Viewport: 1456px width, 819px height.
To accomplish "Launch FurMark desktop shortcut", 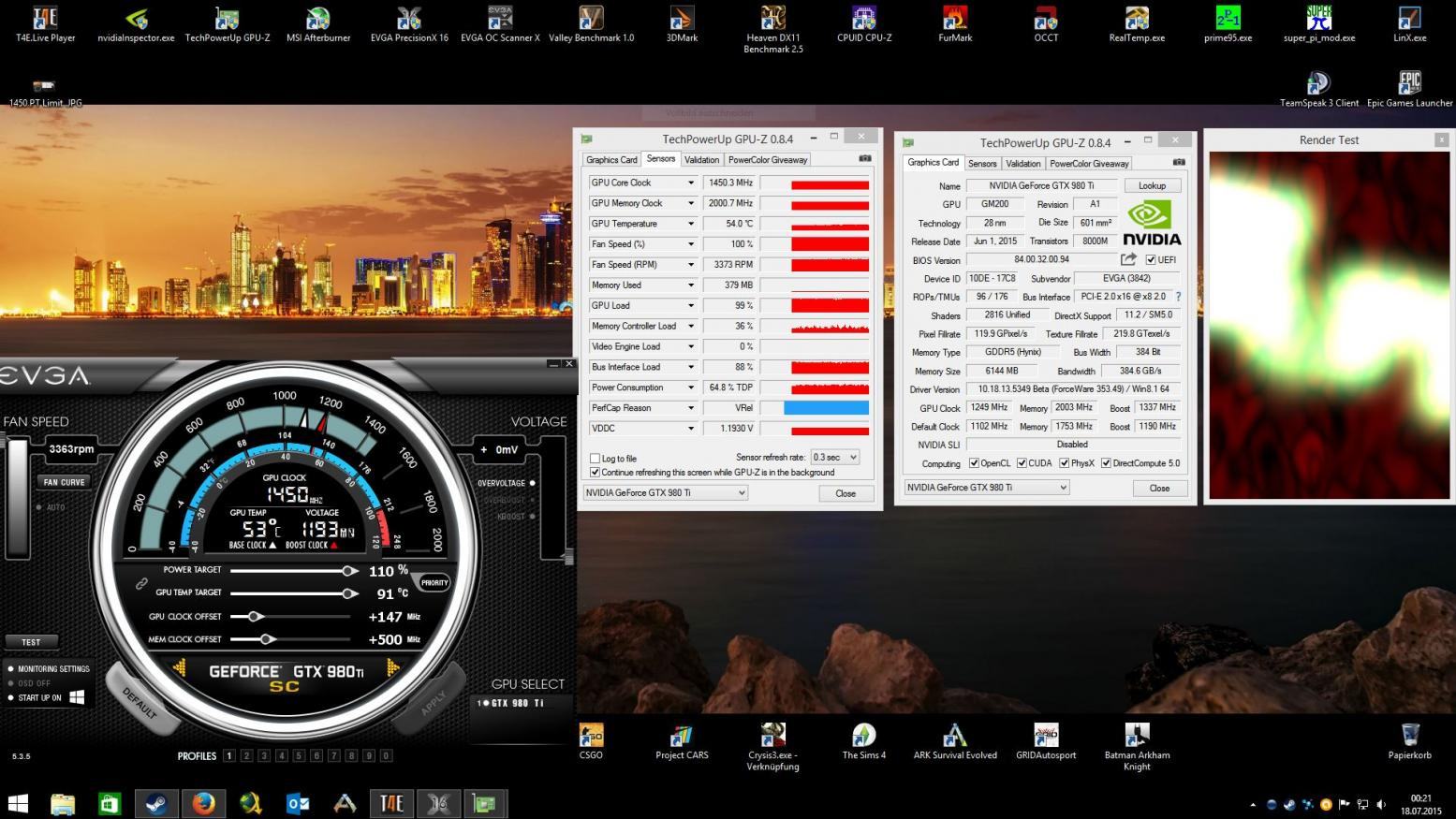I will (x=955, y=24).
